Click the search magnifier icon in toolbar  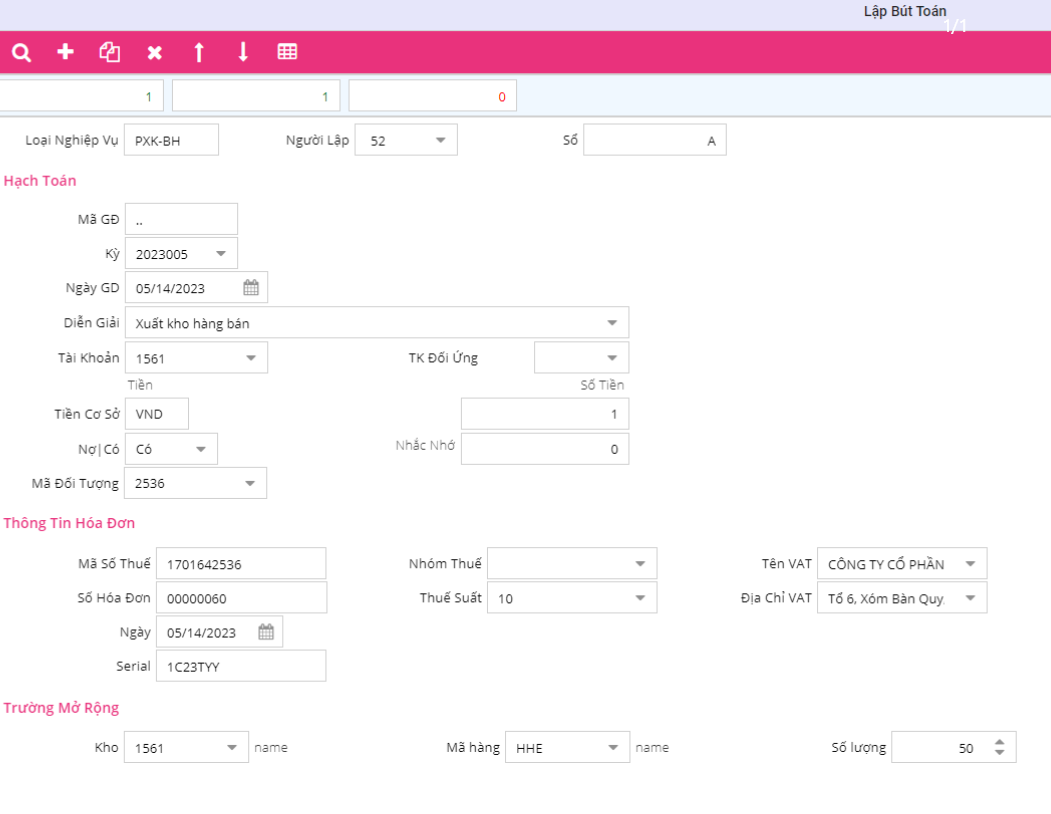pos(22,52)
